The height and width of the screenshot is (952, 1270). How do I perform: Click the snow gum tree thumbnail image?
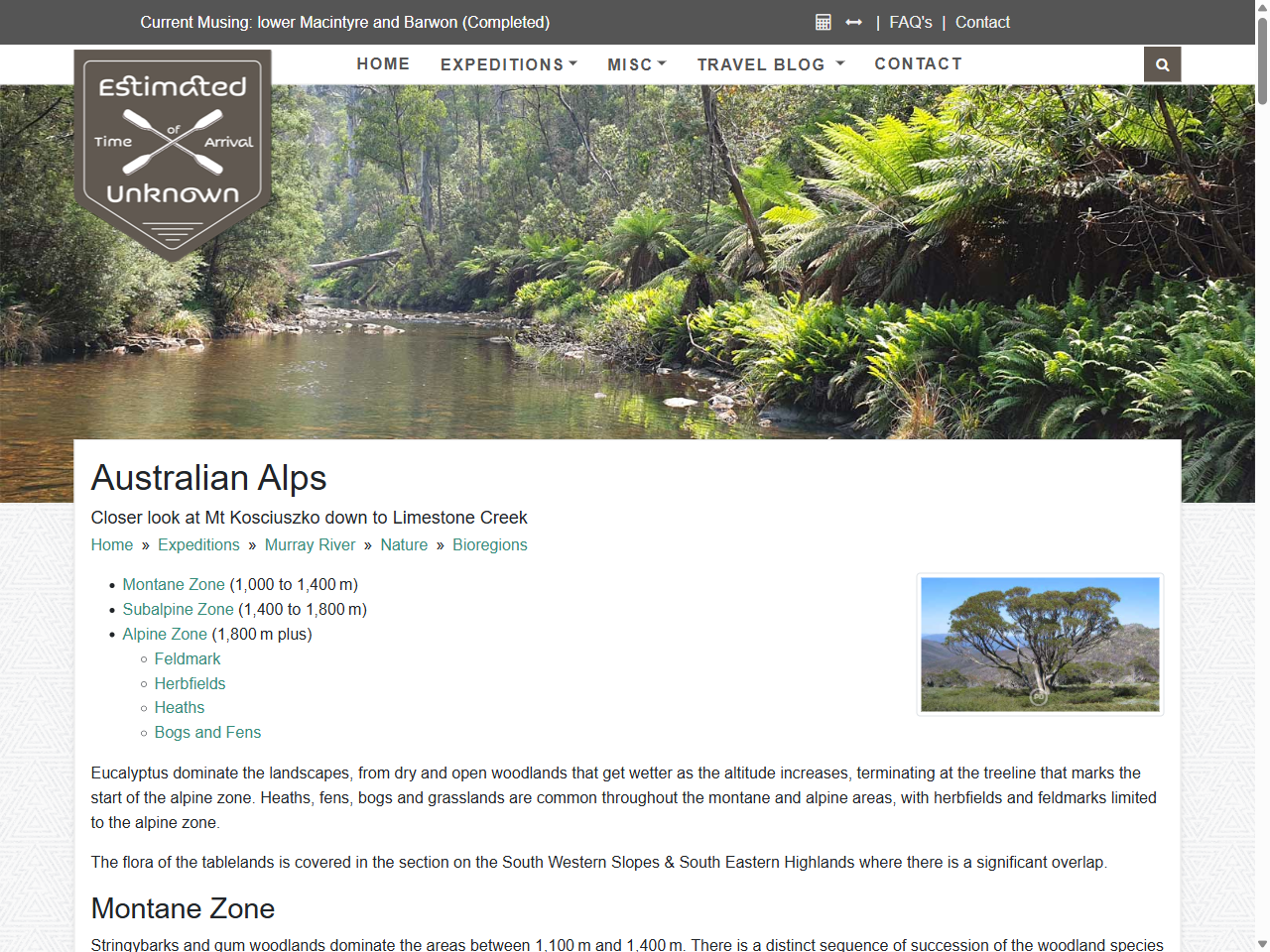[x=1040, y=644]
